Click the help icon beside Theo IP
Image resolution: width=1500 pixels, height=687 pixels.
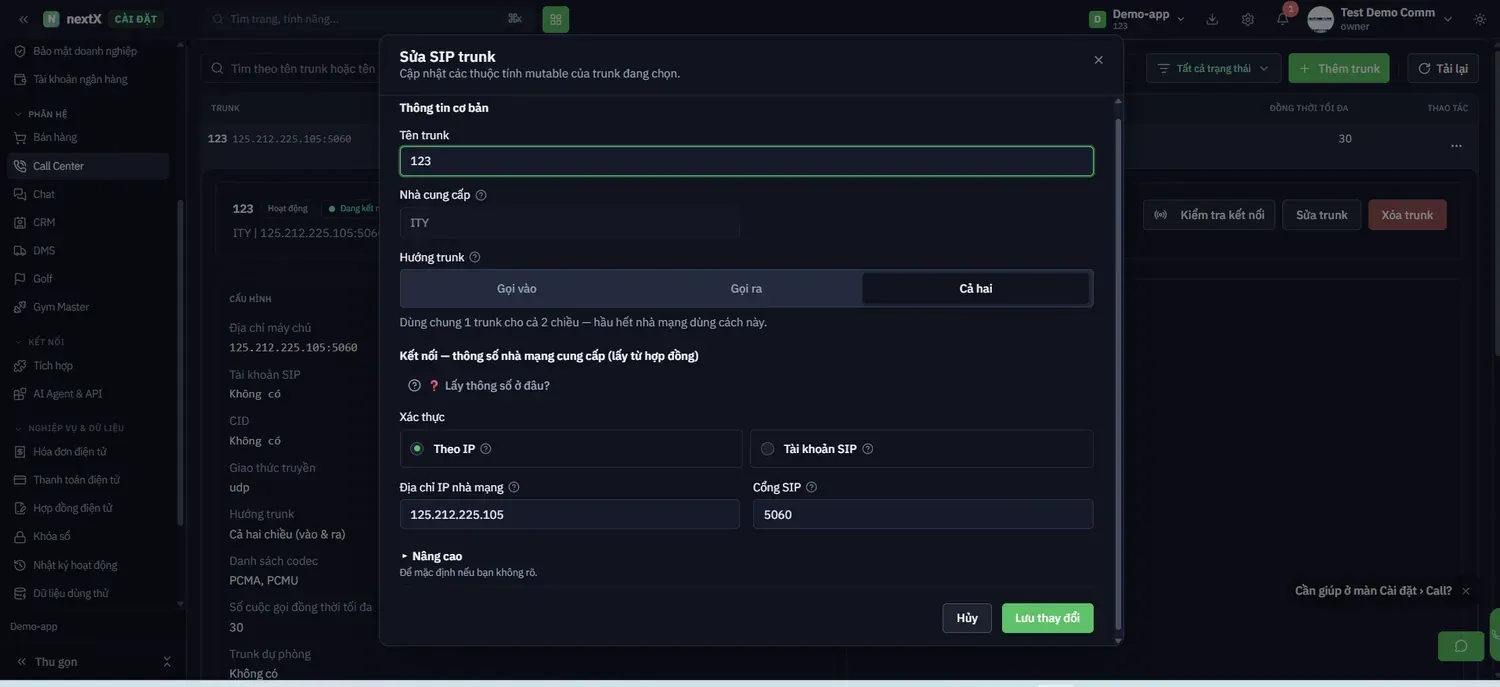(x=486, y=449)
